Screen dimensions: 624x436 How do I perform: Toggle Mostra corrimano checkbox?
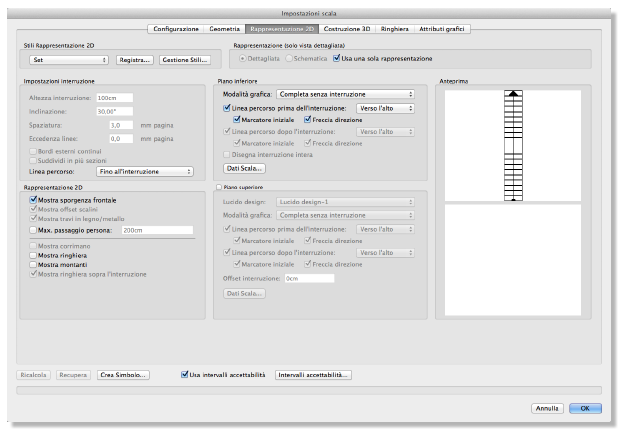(x=33, y=246)
